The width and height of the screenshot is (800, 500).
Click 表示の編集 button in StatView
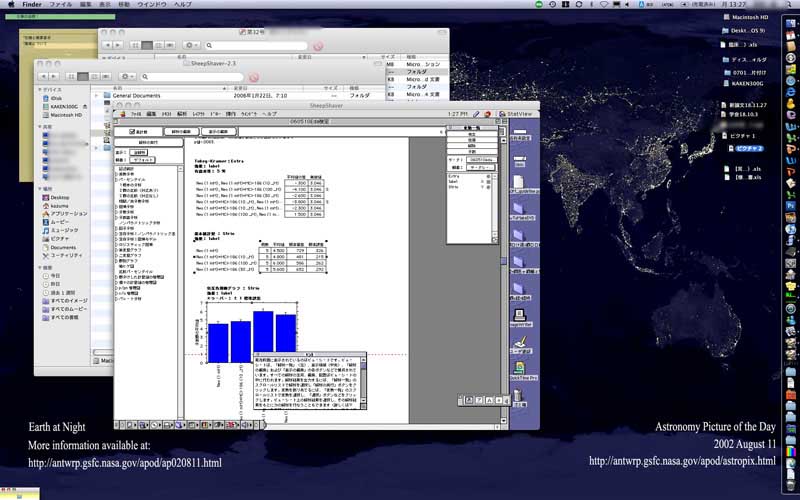point(218,132)
